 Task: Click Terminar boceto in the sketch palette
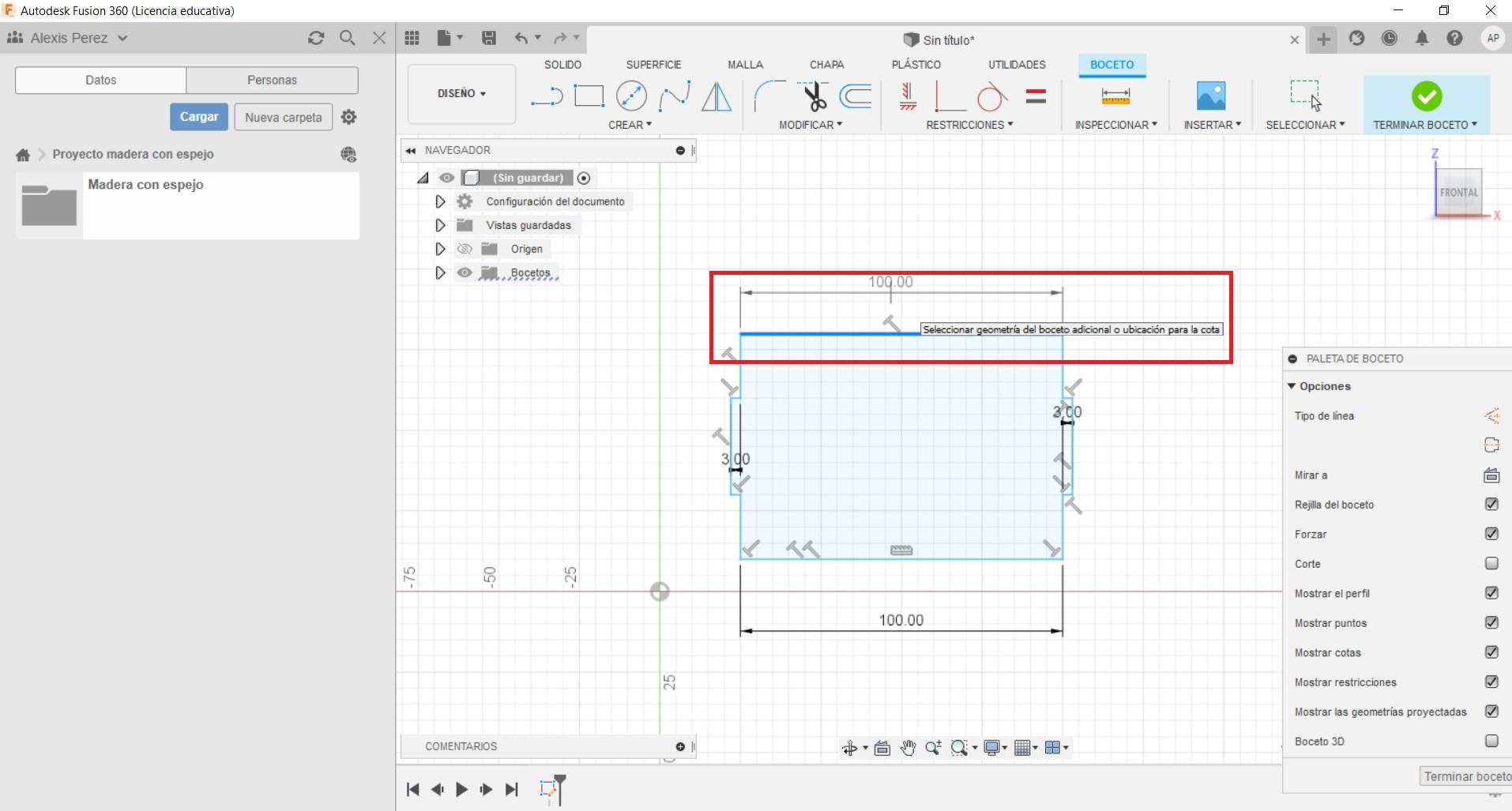coord(1466,776)
